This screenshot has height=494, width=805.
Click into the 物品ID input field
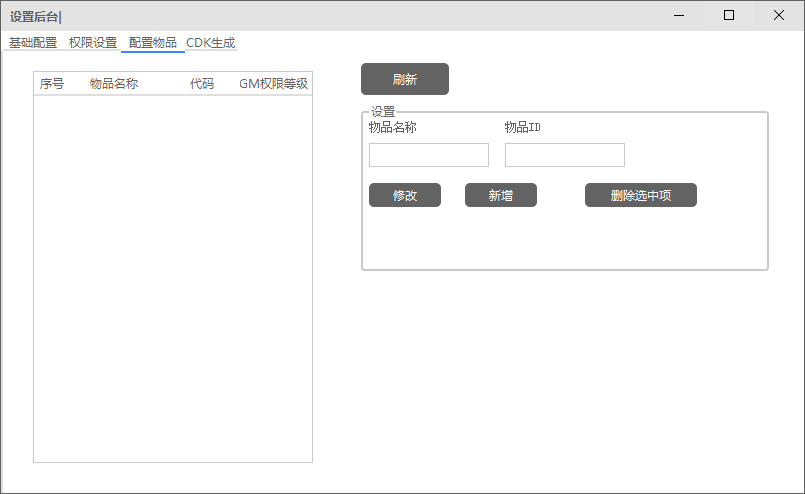(x=565, y=155)
